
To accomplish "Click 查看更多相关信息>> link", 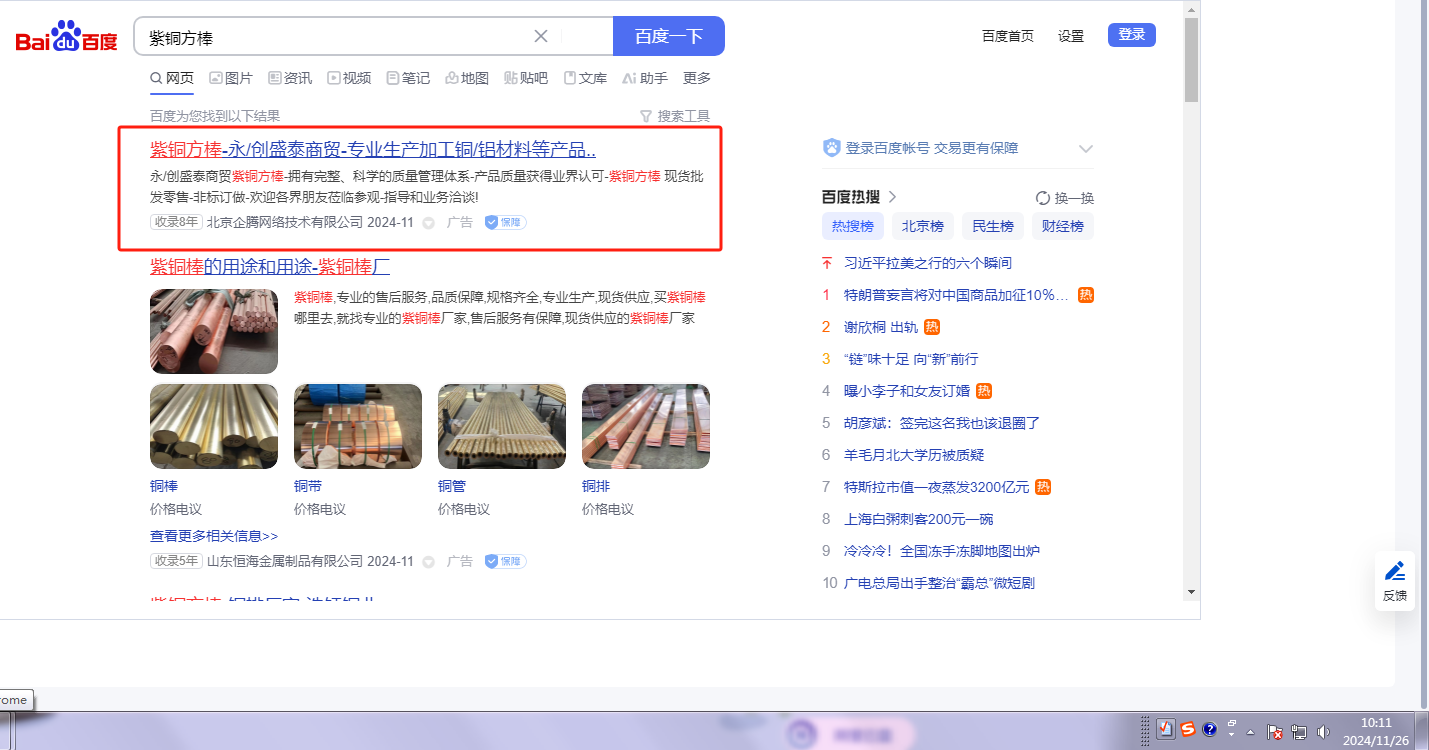I will click(214, 536).
